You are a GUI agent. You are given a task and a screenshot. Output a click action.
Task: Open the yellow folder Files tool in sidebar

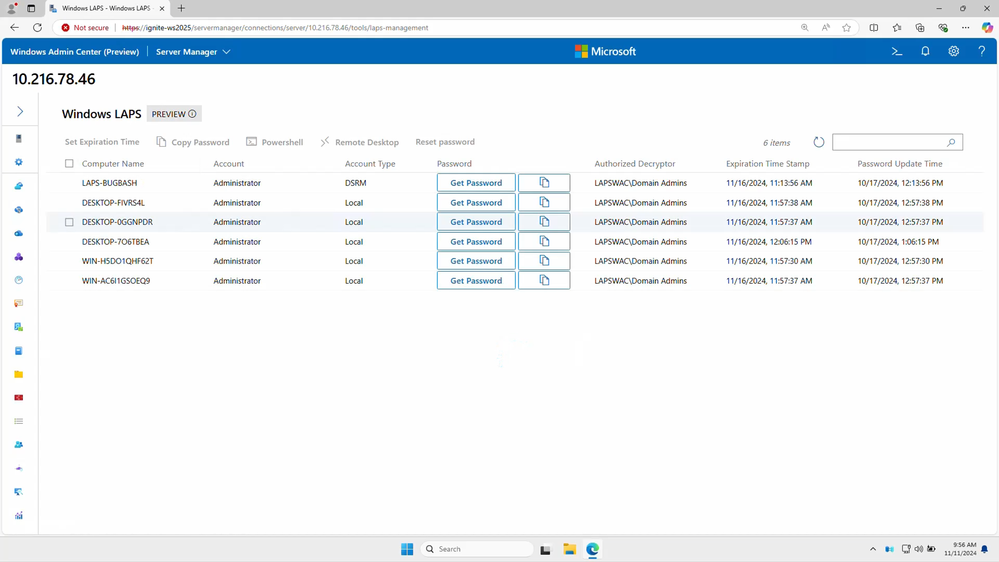coord(18,374)
